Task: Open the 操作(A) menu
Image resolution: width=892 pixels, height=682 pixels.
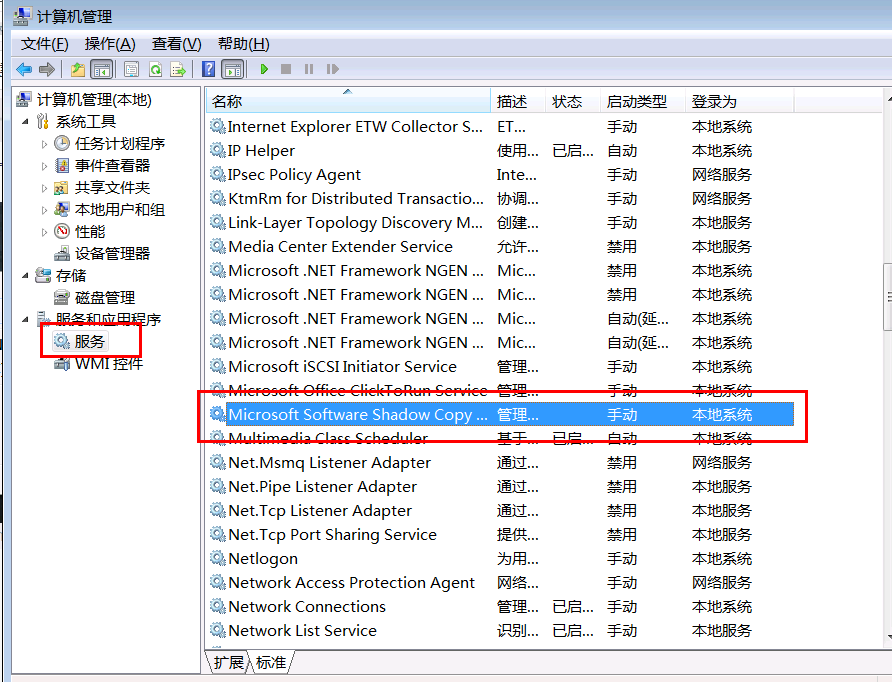Action: pyautogui.click(x=110, y=44)
